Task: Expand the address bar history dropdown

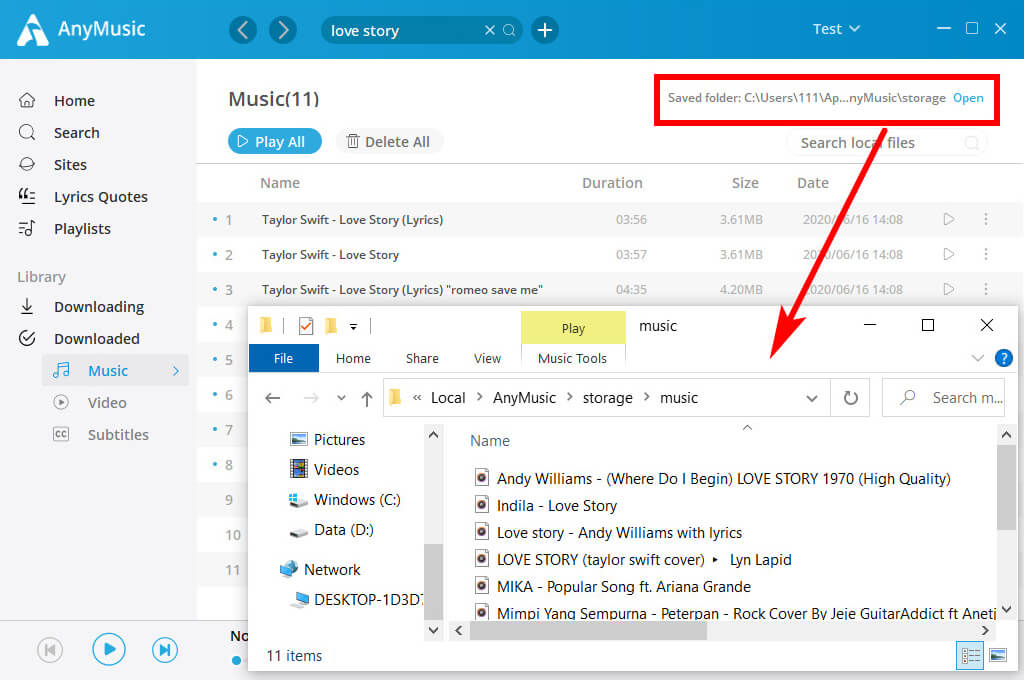Action: pos(812,398)
